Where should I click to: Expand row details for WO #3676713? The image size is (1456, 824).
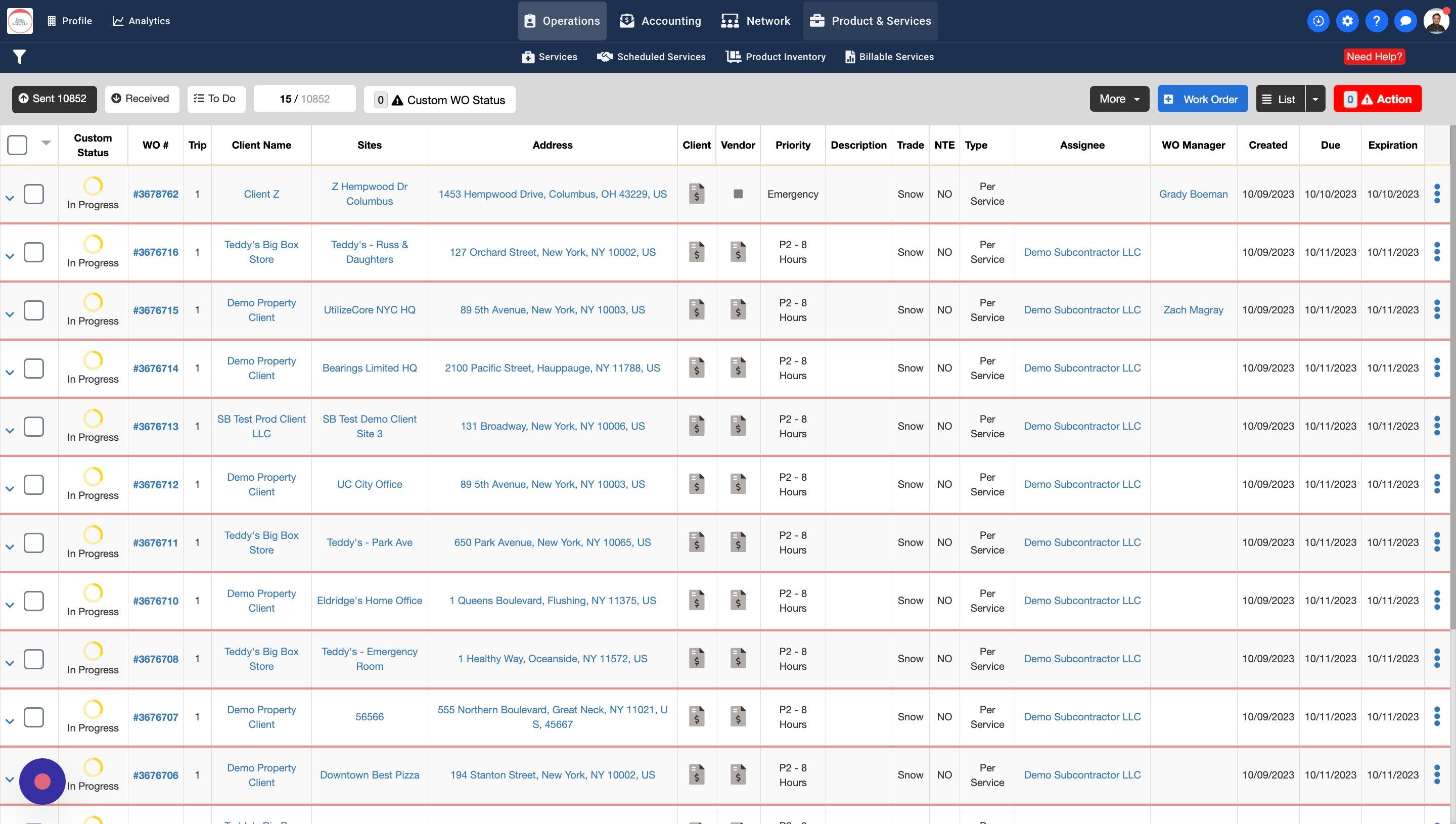tap(10, 431)
